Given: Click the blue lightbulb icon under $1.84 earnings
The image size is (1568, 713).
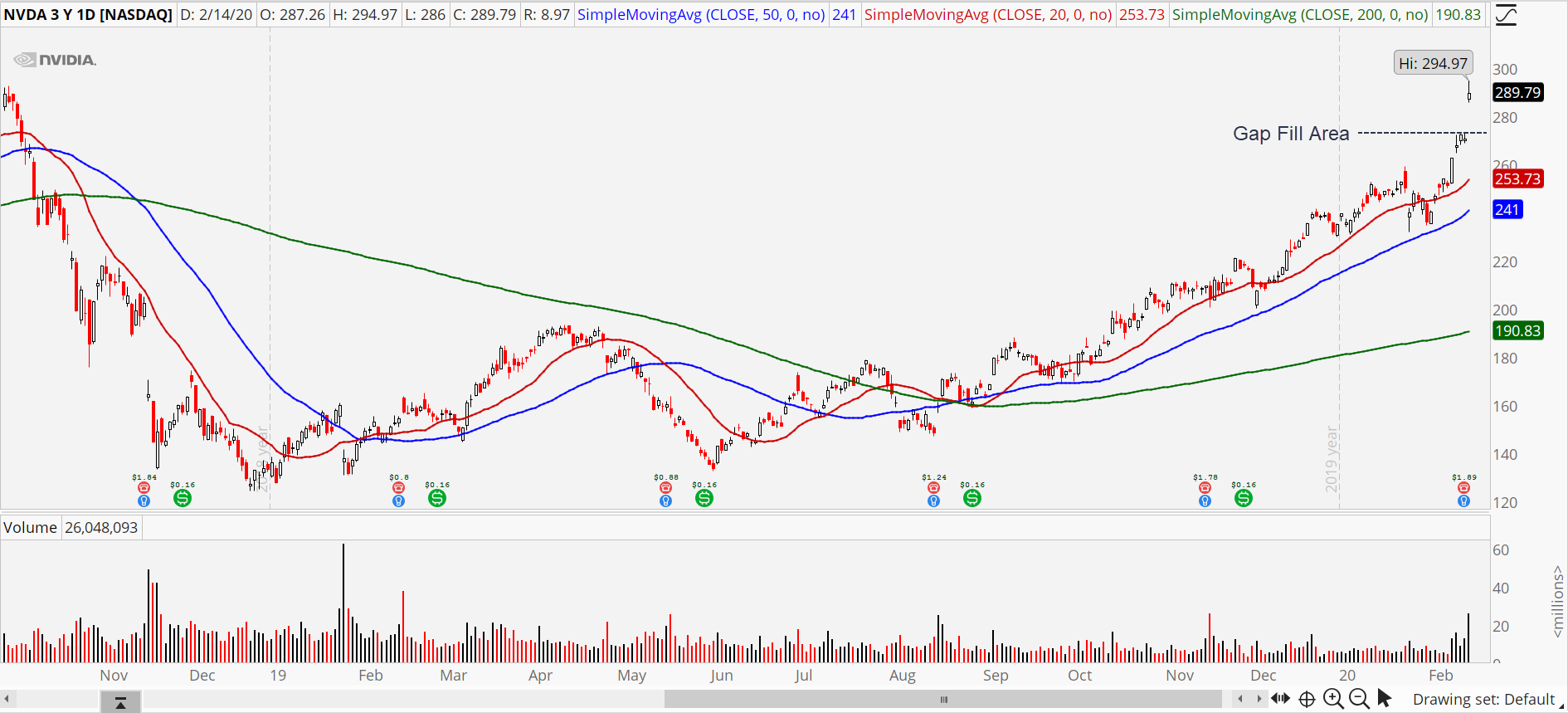Looking at the screenshot, I should [x=144, y=501].
